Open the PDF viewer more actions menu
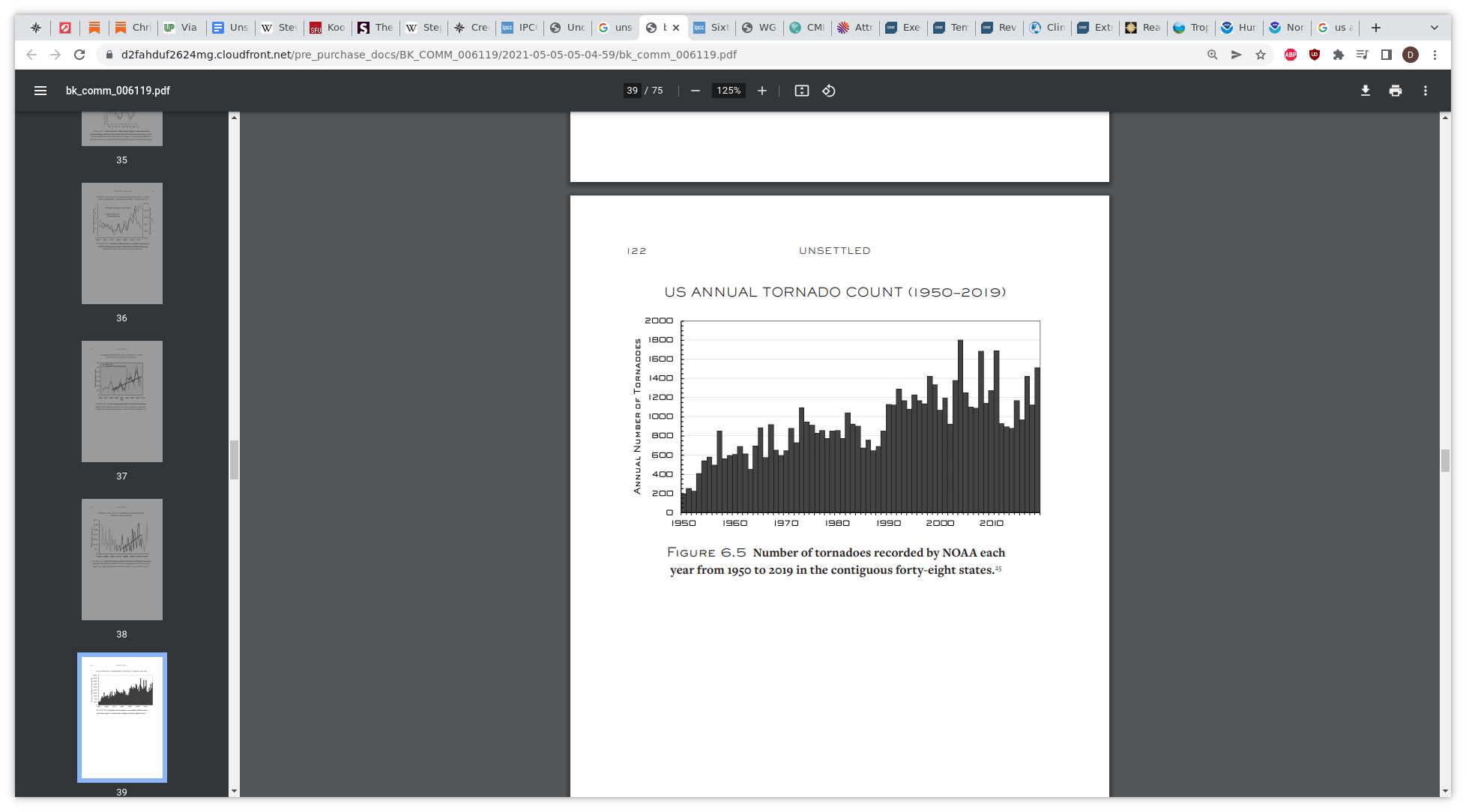This screenshot has width=1466, height=812. [x=1425, y=91]
